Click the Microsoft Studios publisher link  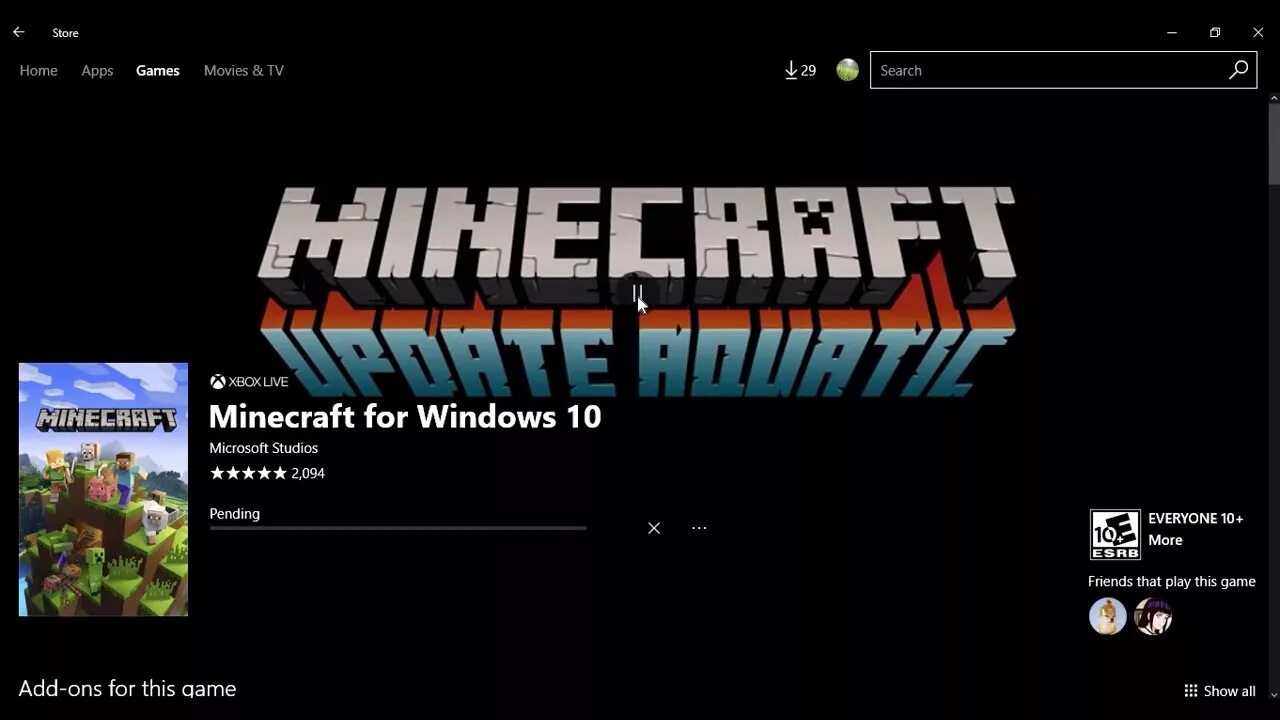264,448
